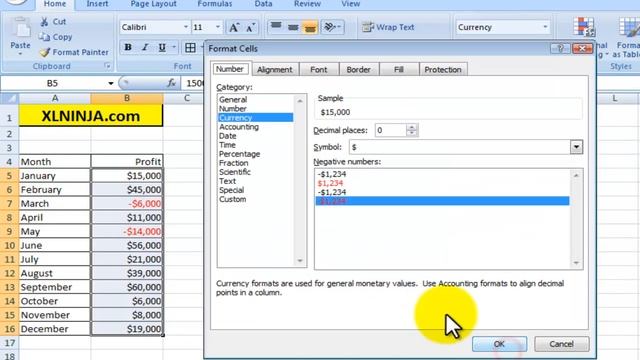This screenshot has width=640, height=360.
Task: Click the Decimal places input field
Action: pyautogui.click(x=391, y=130)
